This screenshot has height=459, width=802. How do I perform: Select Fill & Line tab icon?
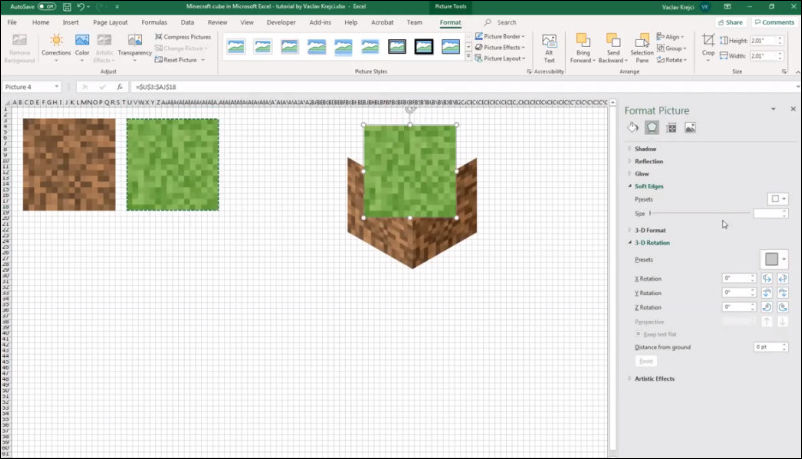[x=633, y=127]
